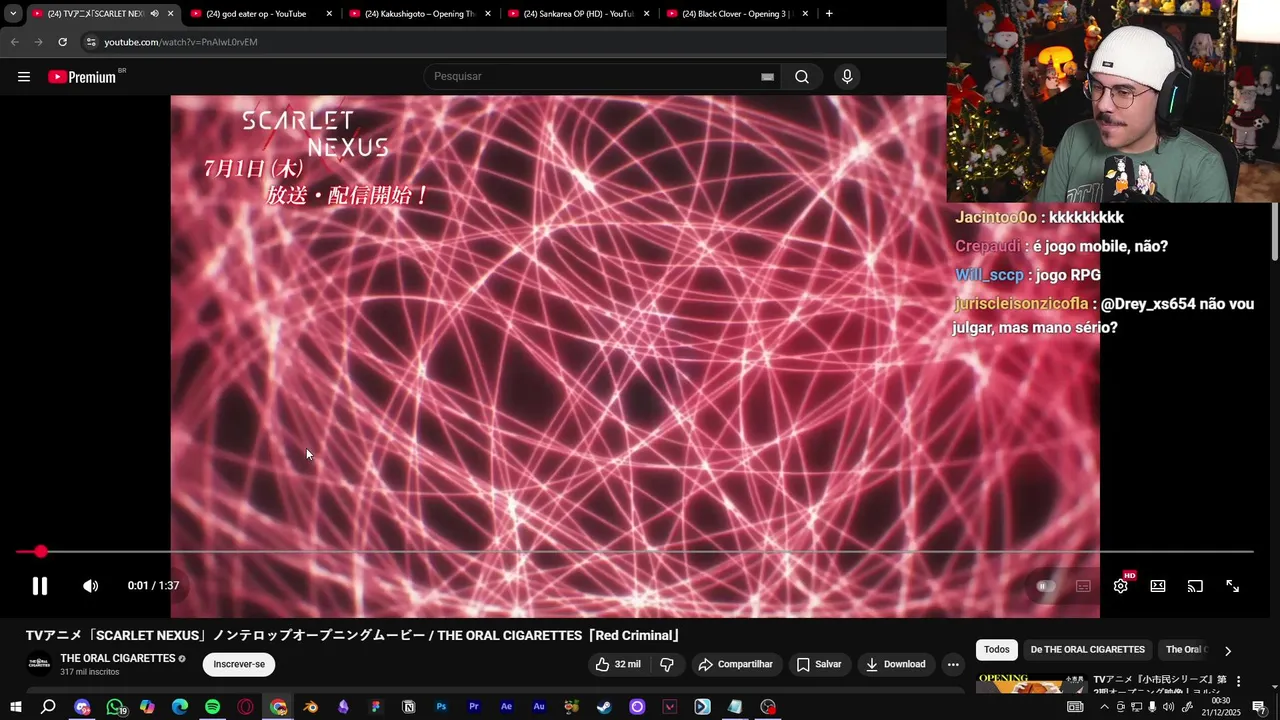Open Adobe Audition from the taskbar
Screen dimensions: 1280x720
(x=539, y=707)
